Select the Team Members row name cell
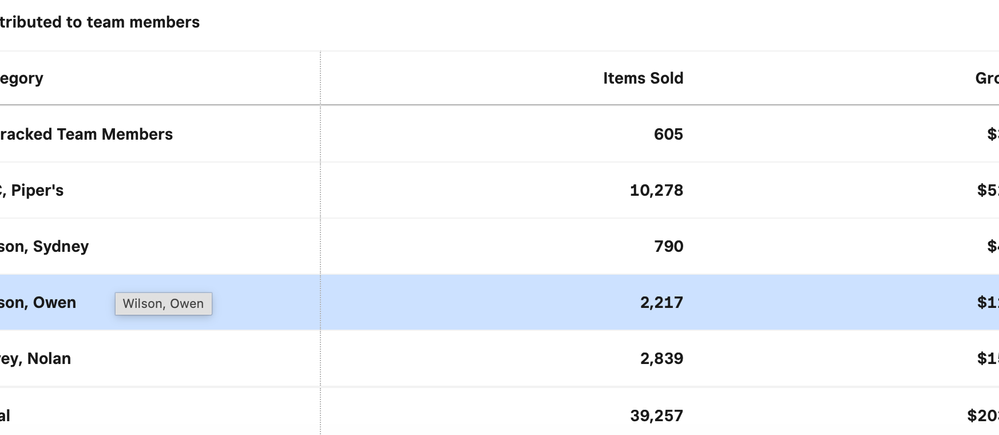 [x=87, y=134]
